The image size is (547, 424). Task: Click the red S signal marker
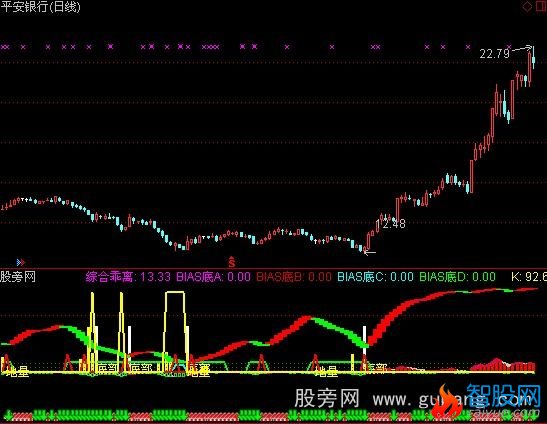(x=232, y=261)
